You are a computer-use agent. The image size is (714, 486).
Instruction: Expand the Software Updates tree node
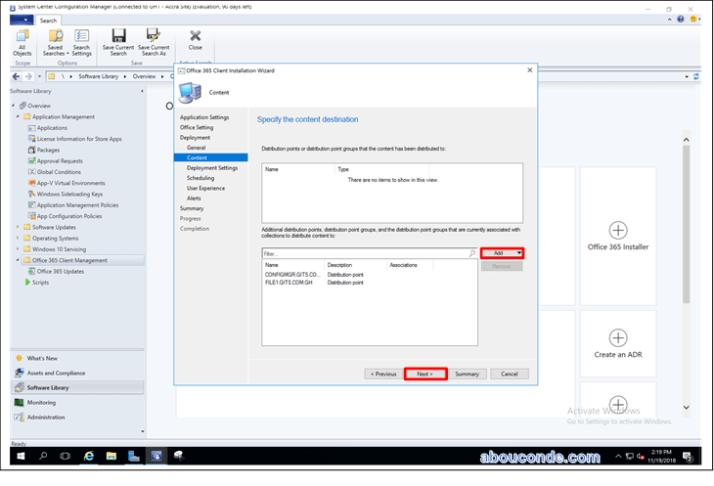click(x=18, y=227)
